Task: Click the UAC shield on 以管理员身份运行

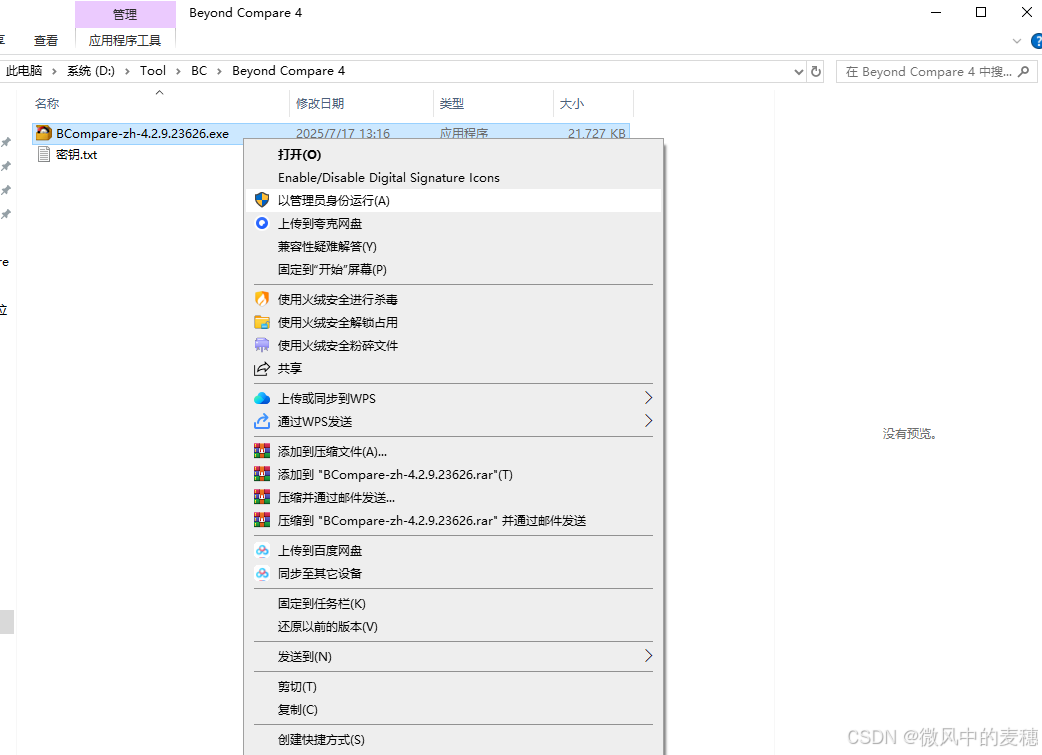Action: point(260,200)
